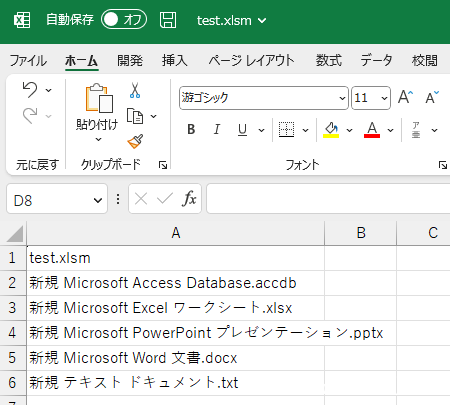Screen dimensions: 450x405
Task: Click the formula bar three-dot handle
Action: point(118,199)
